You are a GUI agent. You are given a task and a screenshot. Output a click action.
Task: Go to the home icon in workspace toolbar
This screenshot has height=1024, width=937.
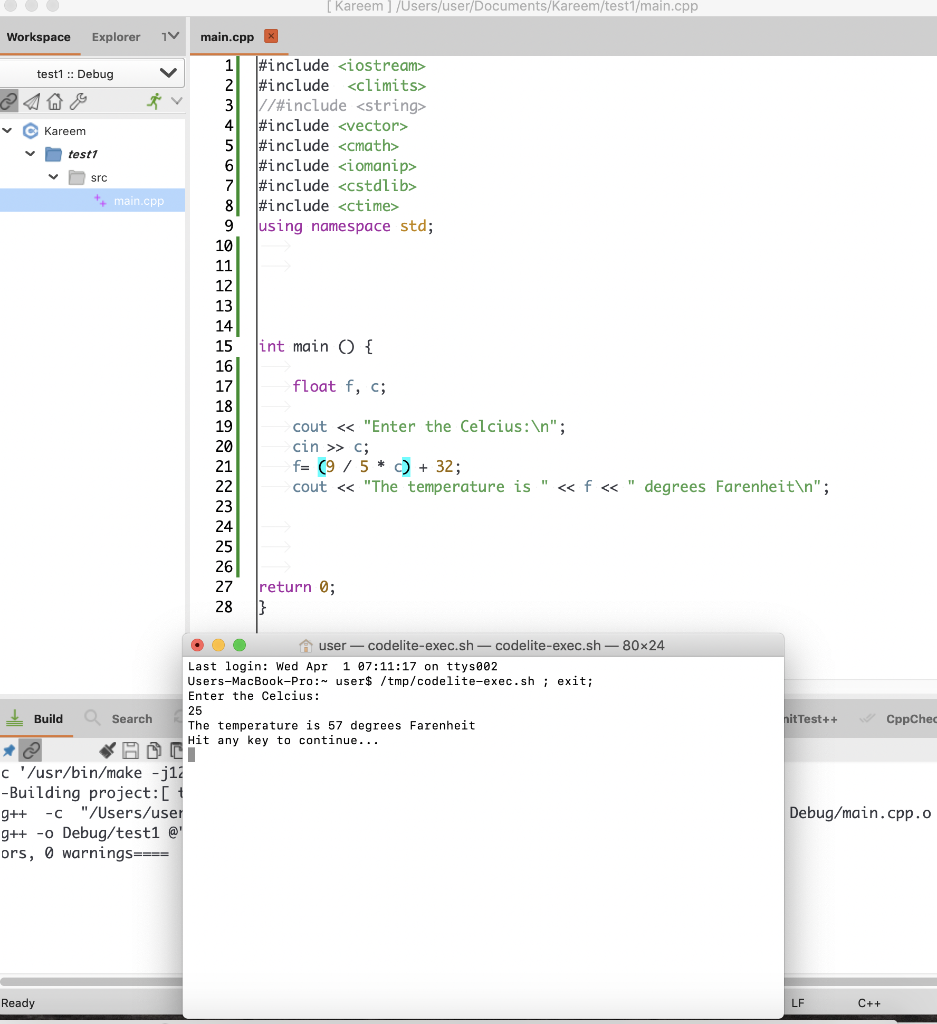(55, 101)
